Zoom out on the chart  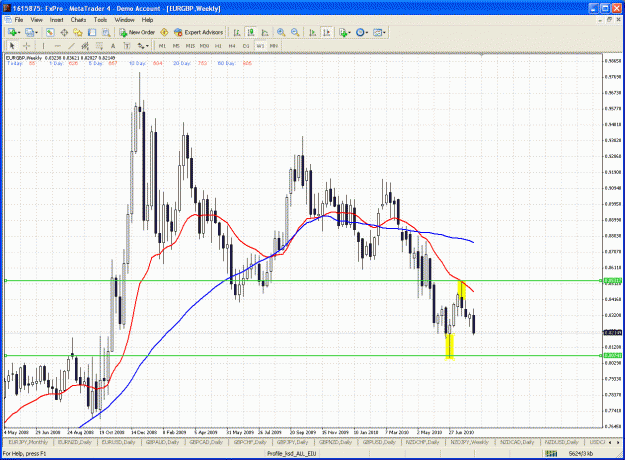295,33
